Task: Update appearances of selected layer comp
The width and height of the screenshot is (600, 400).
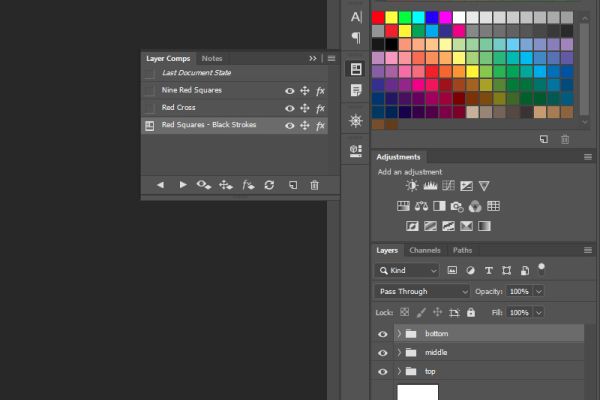Action: tap(248, 186)
